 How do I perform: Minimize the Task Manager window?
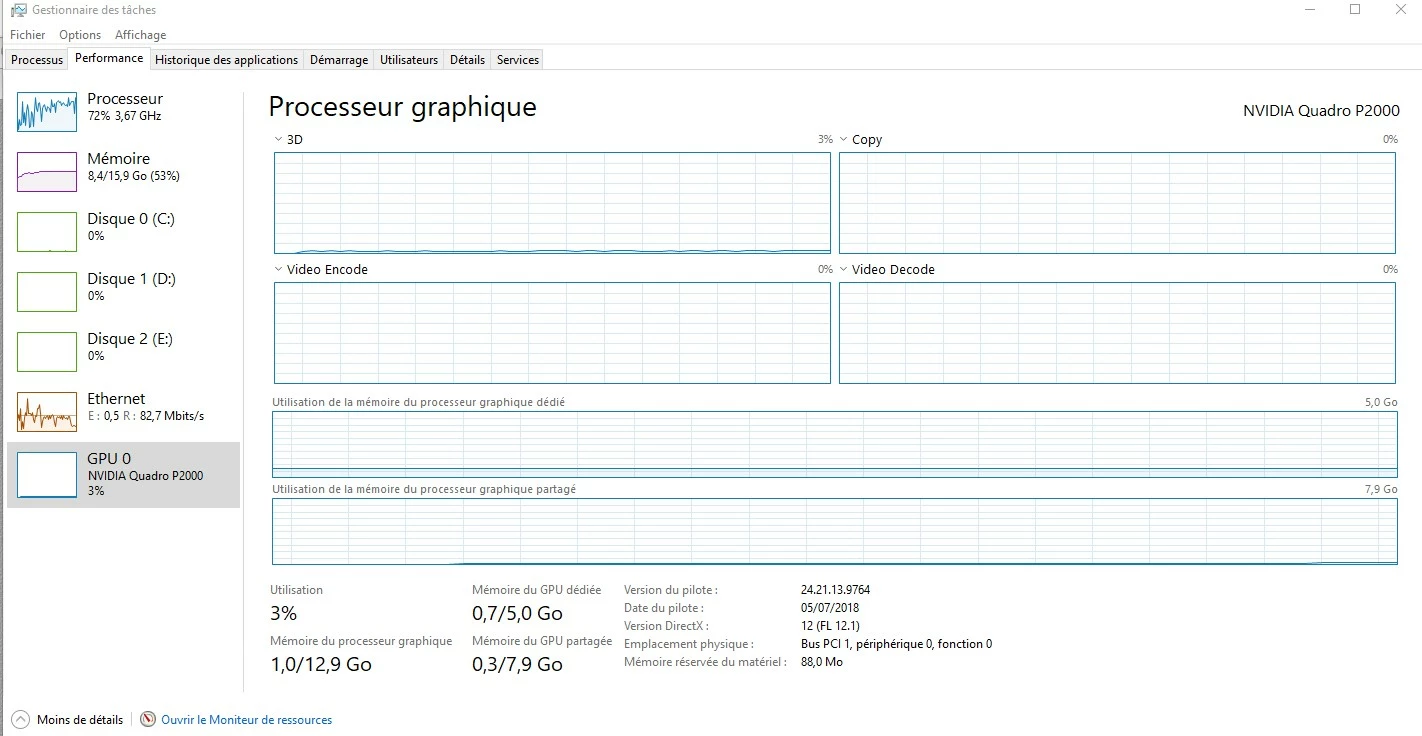(x=1310, y=9)
